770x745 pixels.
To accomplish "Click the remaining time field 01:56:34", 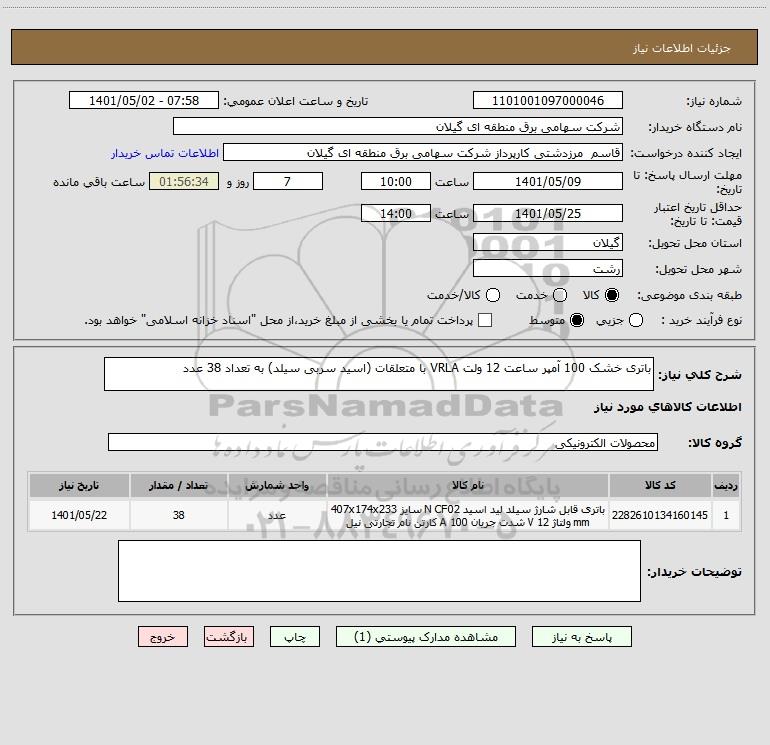I will (x=184, y=181).
